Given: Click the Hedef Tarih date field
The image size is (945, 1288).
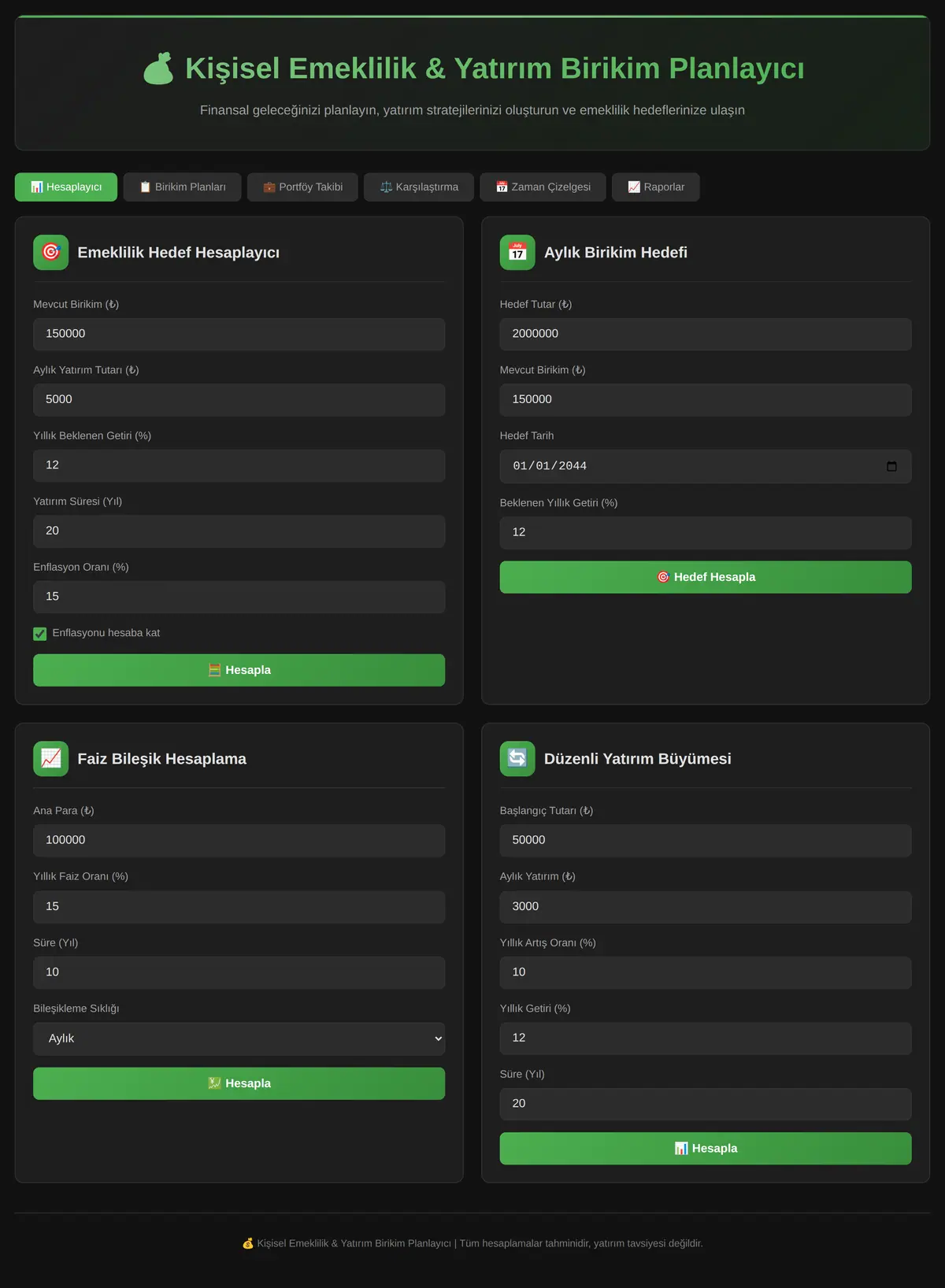Looking at the screenshot, I should pos(706,466).
